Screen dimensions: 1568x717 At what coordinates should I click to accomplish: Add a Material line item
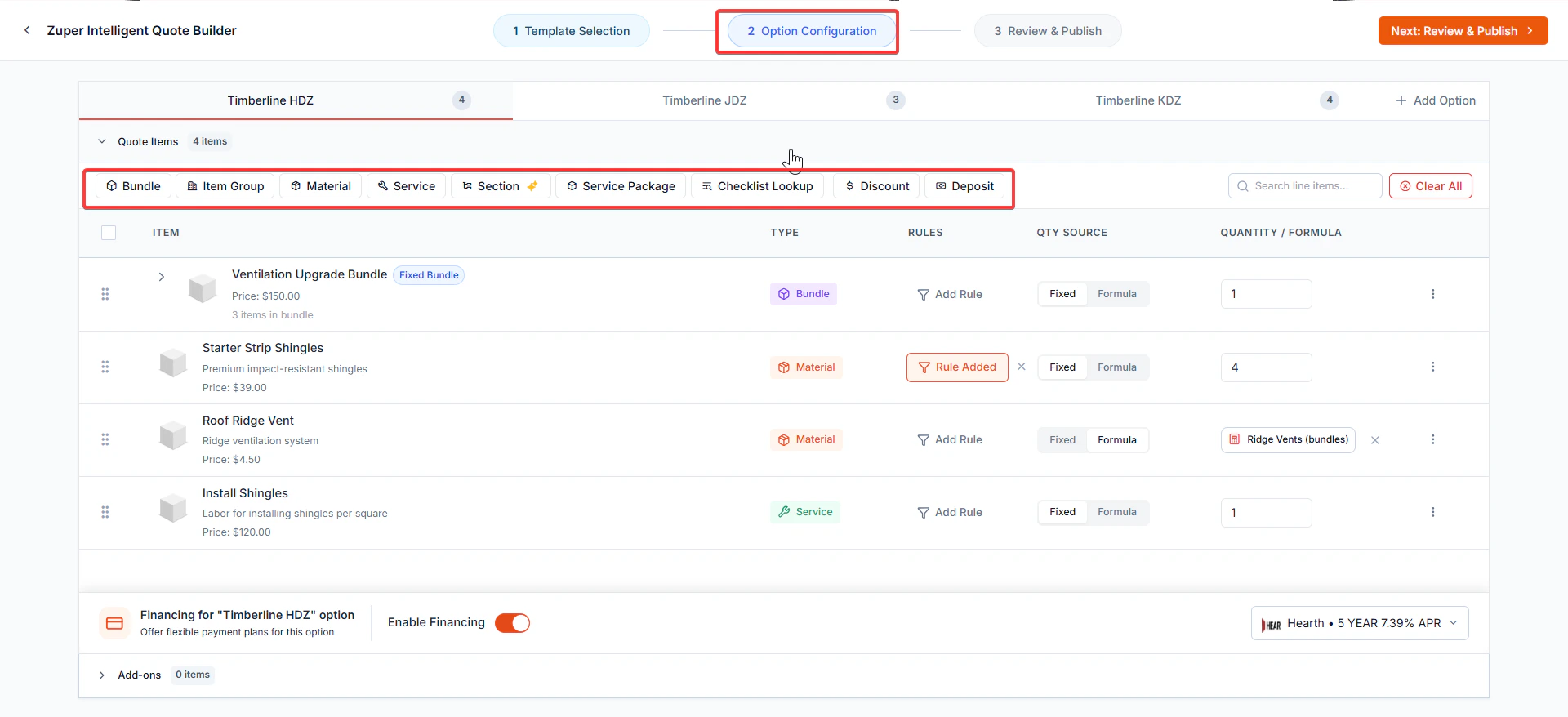click(321, 186)
